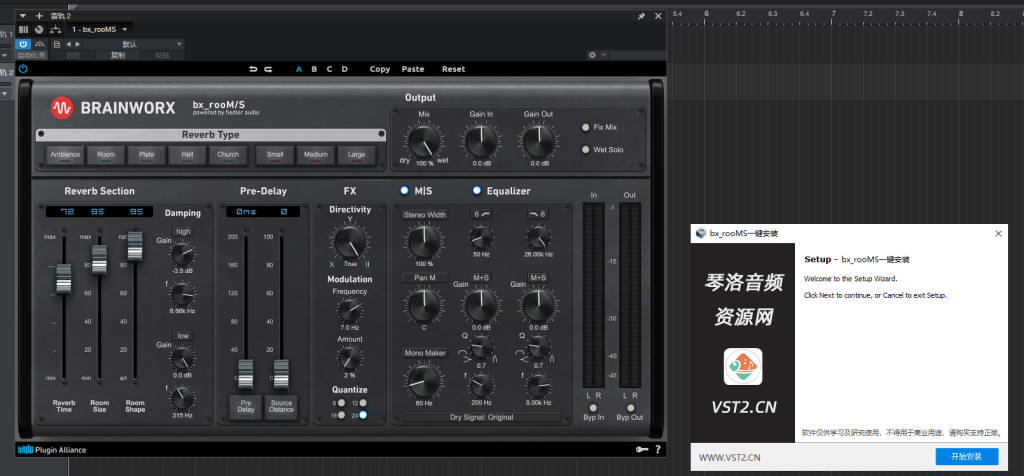
Task: Click the blue plugin power icon
Action: (x=23, y=69)
